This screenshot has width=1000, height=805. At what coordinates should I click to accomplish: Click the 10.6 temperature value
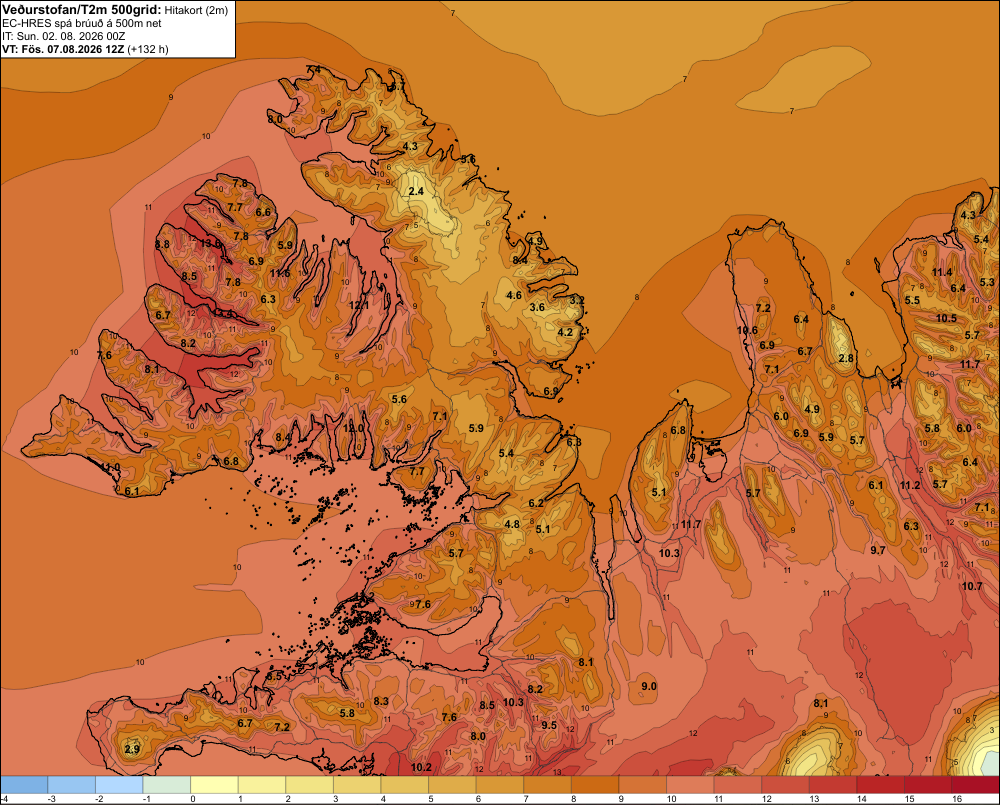[x=747, y=330]
